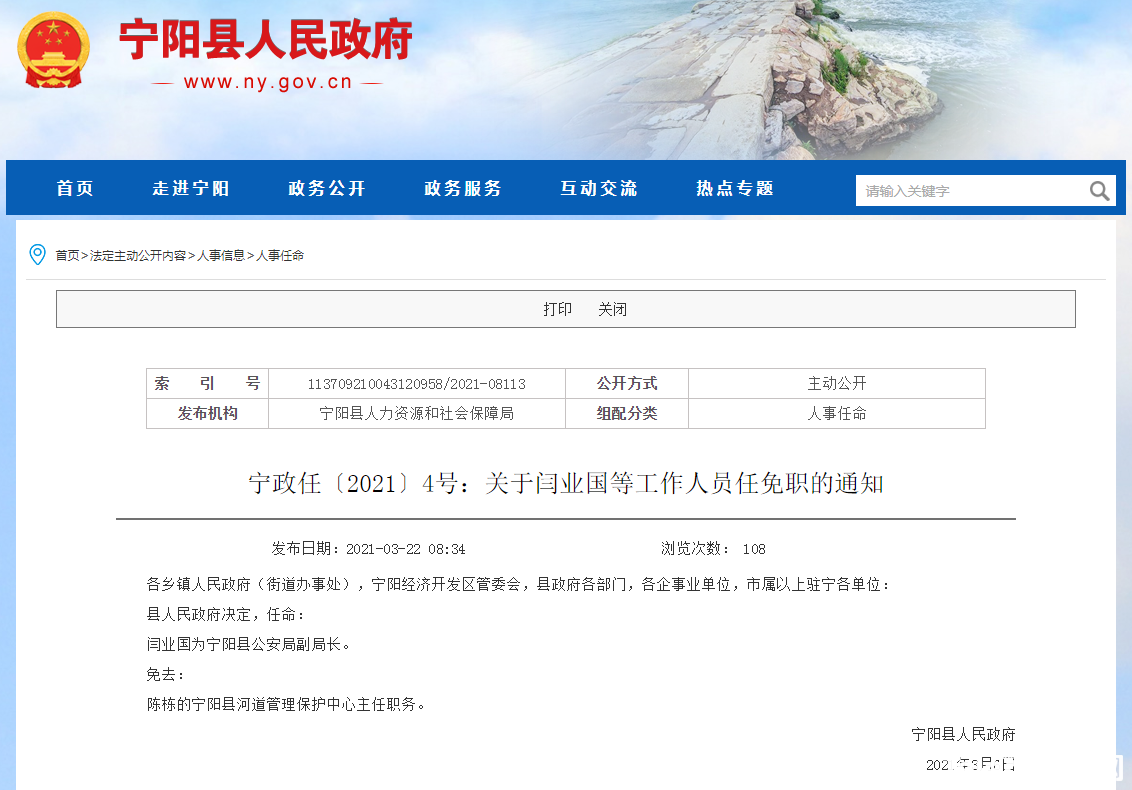This screenshot has height=790, width=1132.
Task: Click the www.ny.gov.cn URL text
Action: pyautogui.click(x=268, y=82)
